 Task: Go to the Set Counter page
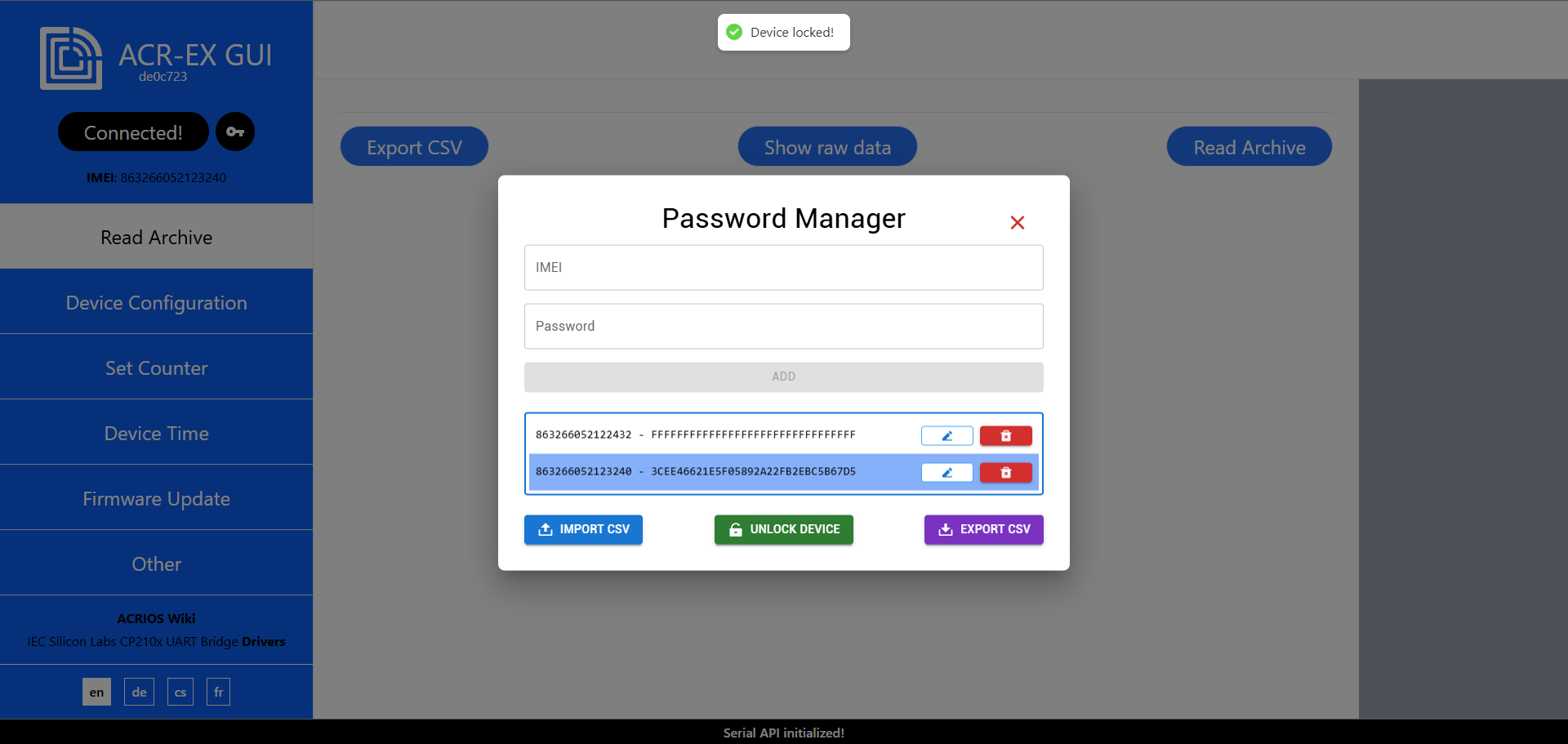point(156,368)
